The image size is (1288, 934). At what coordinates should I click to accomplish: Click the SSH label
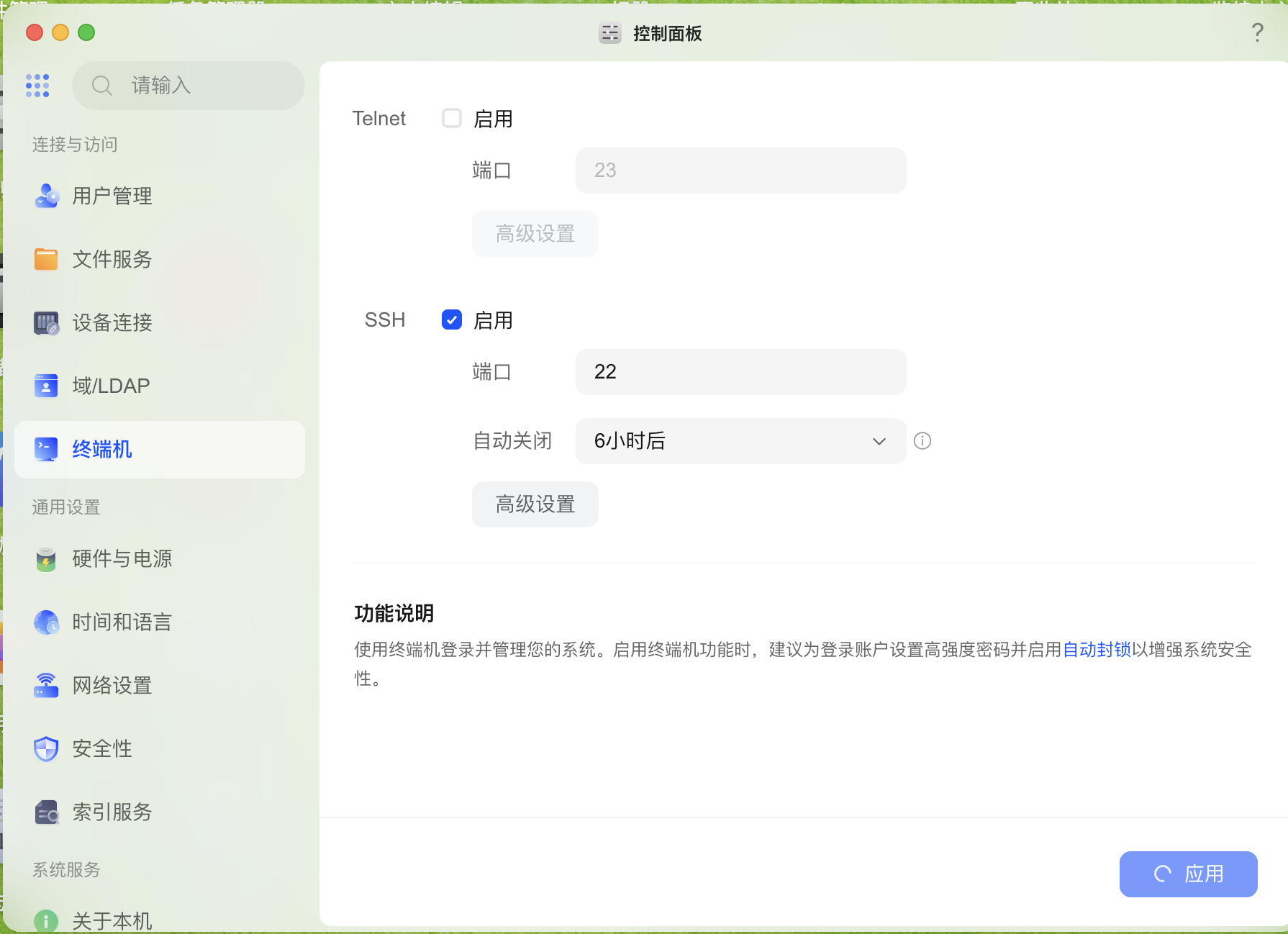385,320
